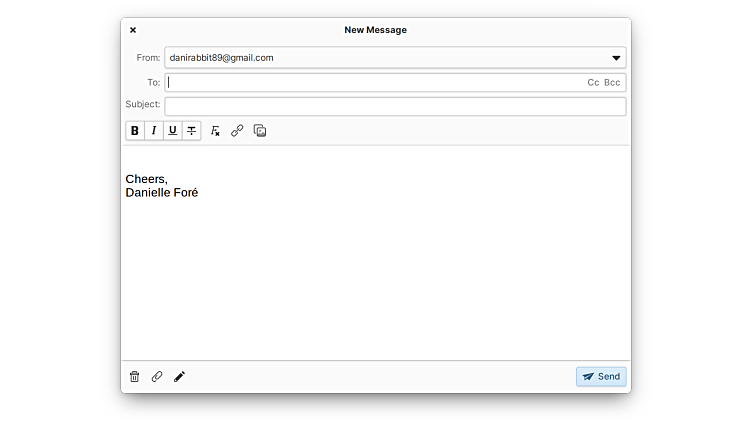Click the pencil icon in bottom bar
The width and height of the screenshot is (752, 423).
coord(180,377)
